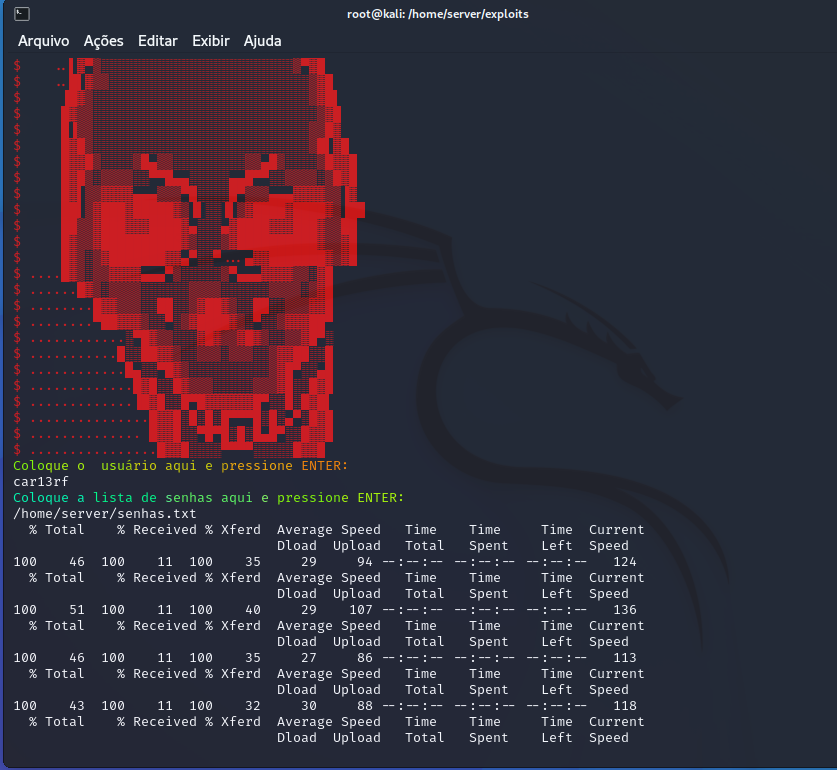Open the Ações menu
This screenshot has height=770, width=837.
102,41
